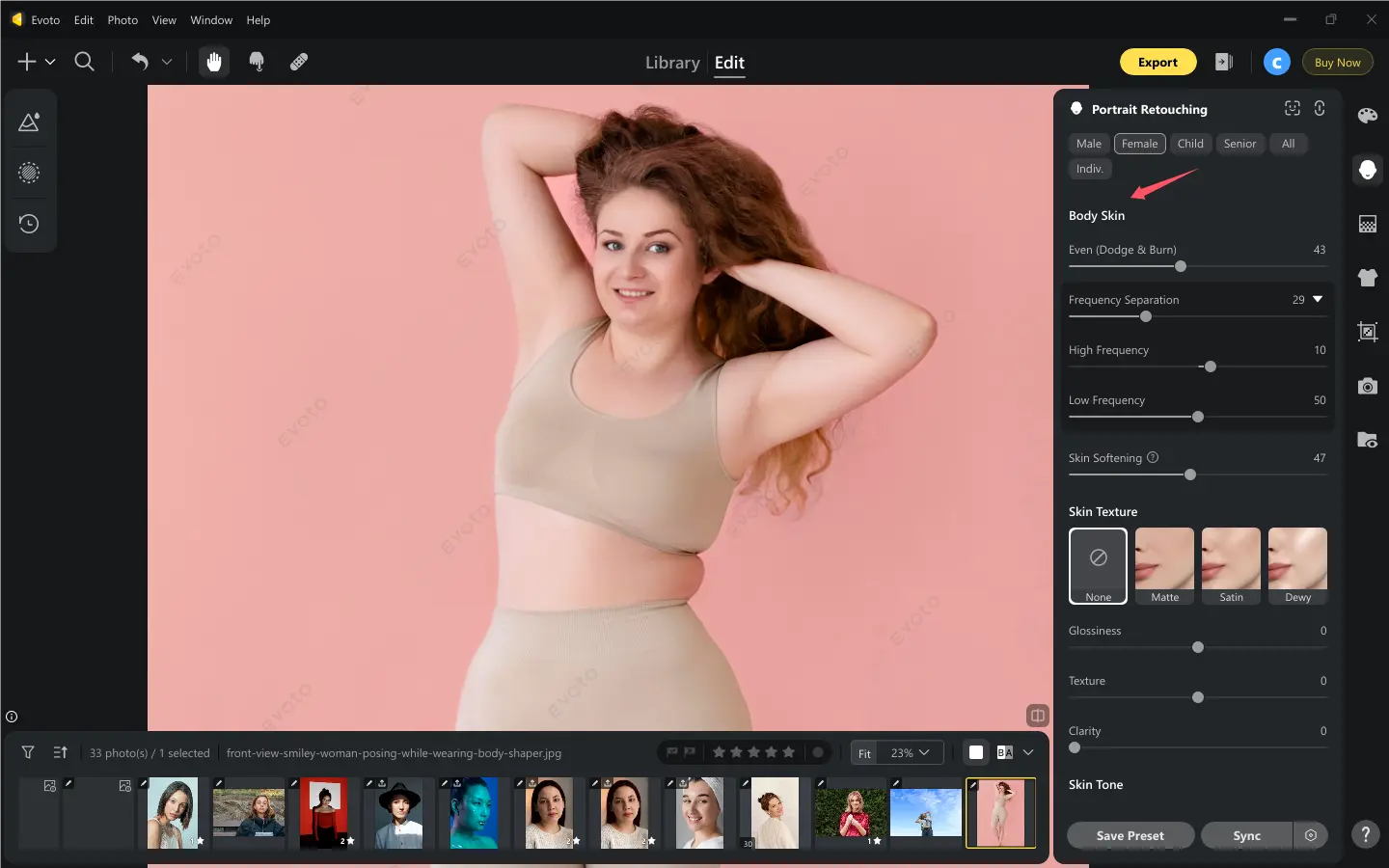Click the filmstrip sort order icon

(60, 752)
